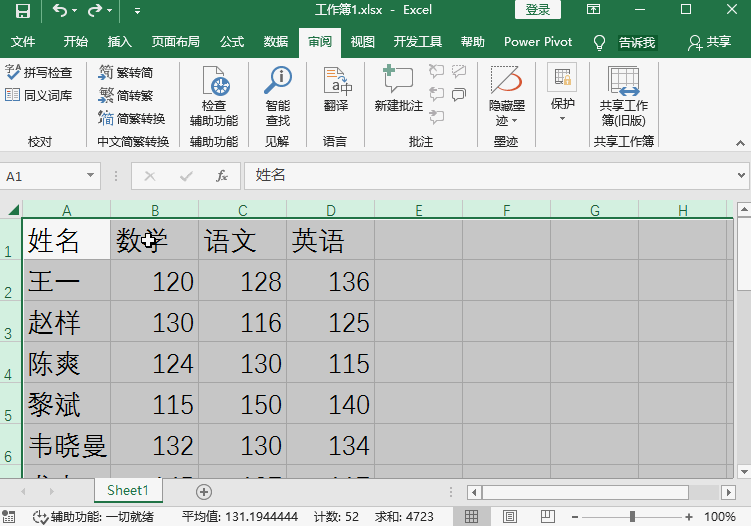751x526 pixels.
Task: Open the Name Box dropdown arrow
Action: (x=91, y=176)
